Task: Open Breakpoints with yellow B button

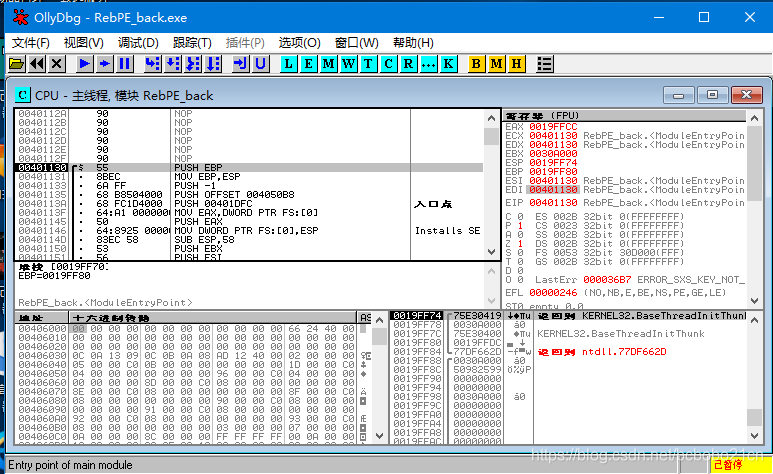Action: tap(476, 64)
